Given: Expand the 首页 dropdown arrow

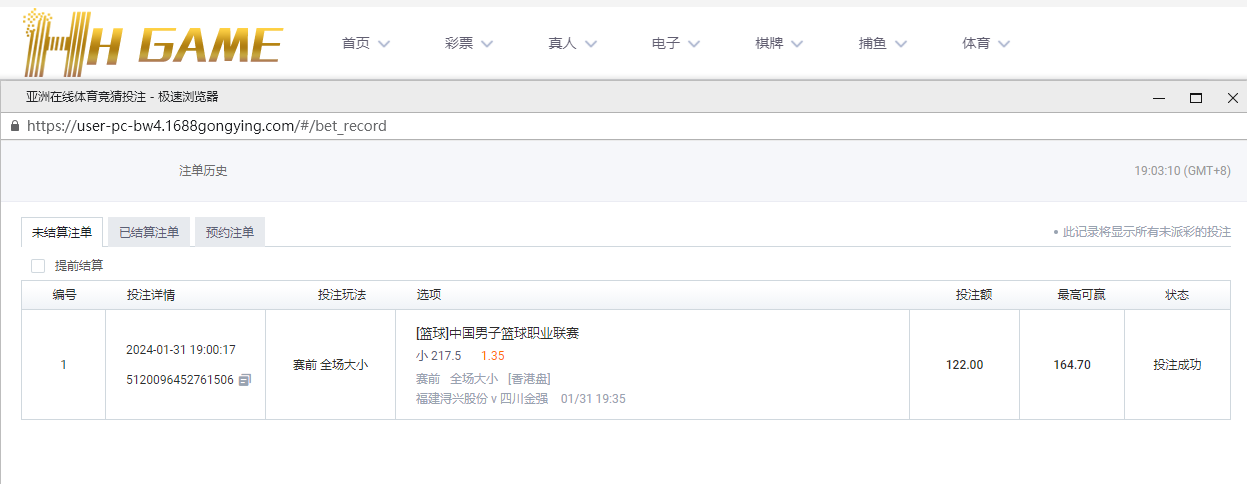Looking at the screenshot, I should click(x=384, y=44).
